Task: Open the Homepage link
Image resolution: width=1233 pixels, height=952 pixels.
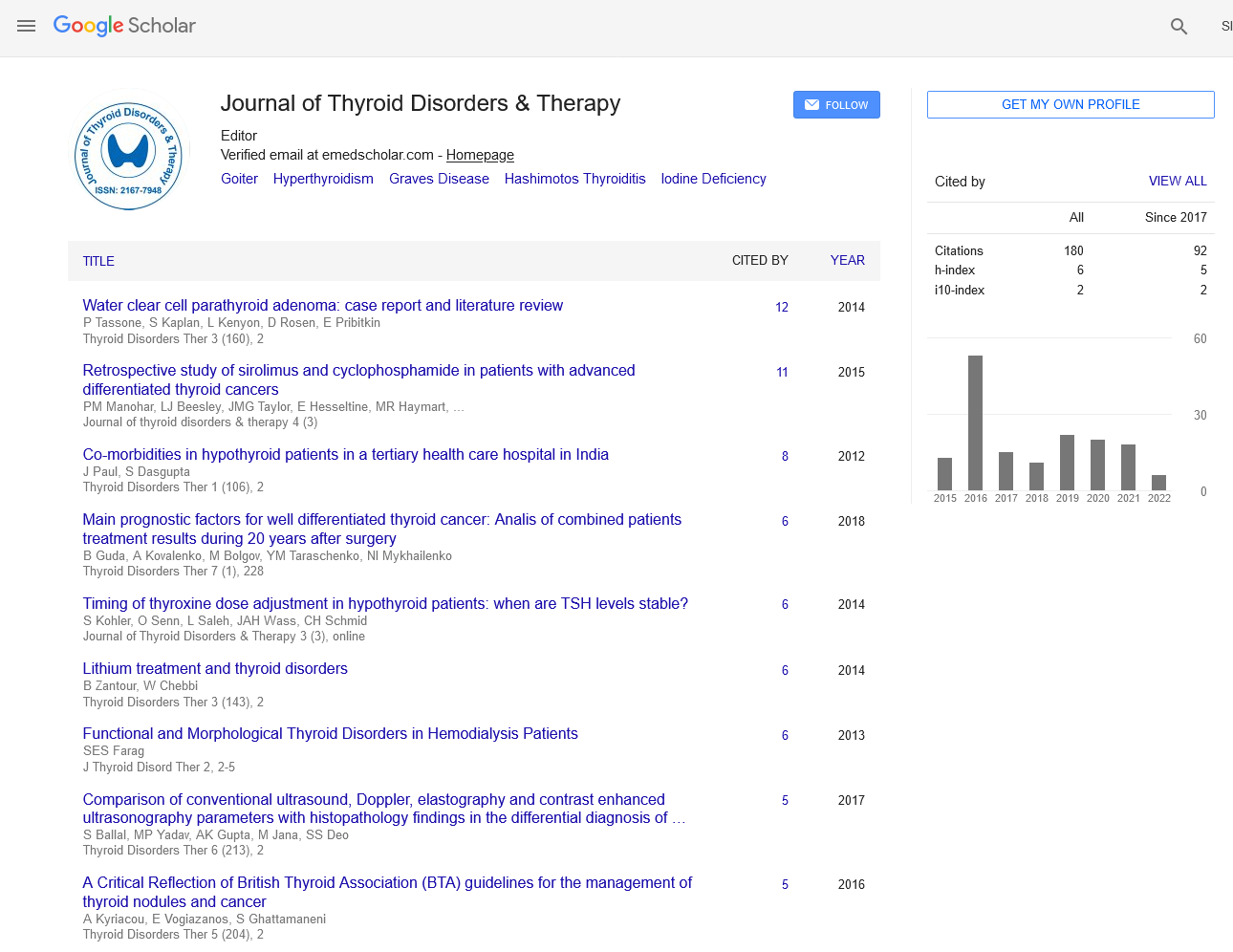Action: pos(480,155)
